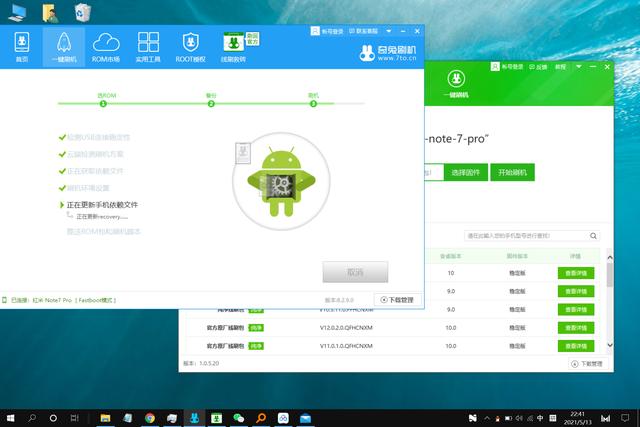Open the This PC desktop icon
Screen dimensions: 640x427
click(x=17, y=13)
